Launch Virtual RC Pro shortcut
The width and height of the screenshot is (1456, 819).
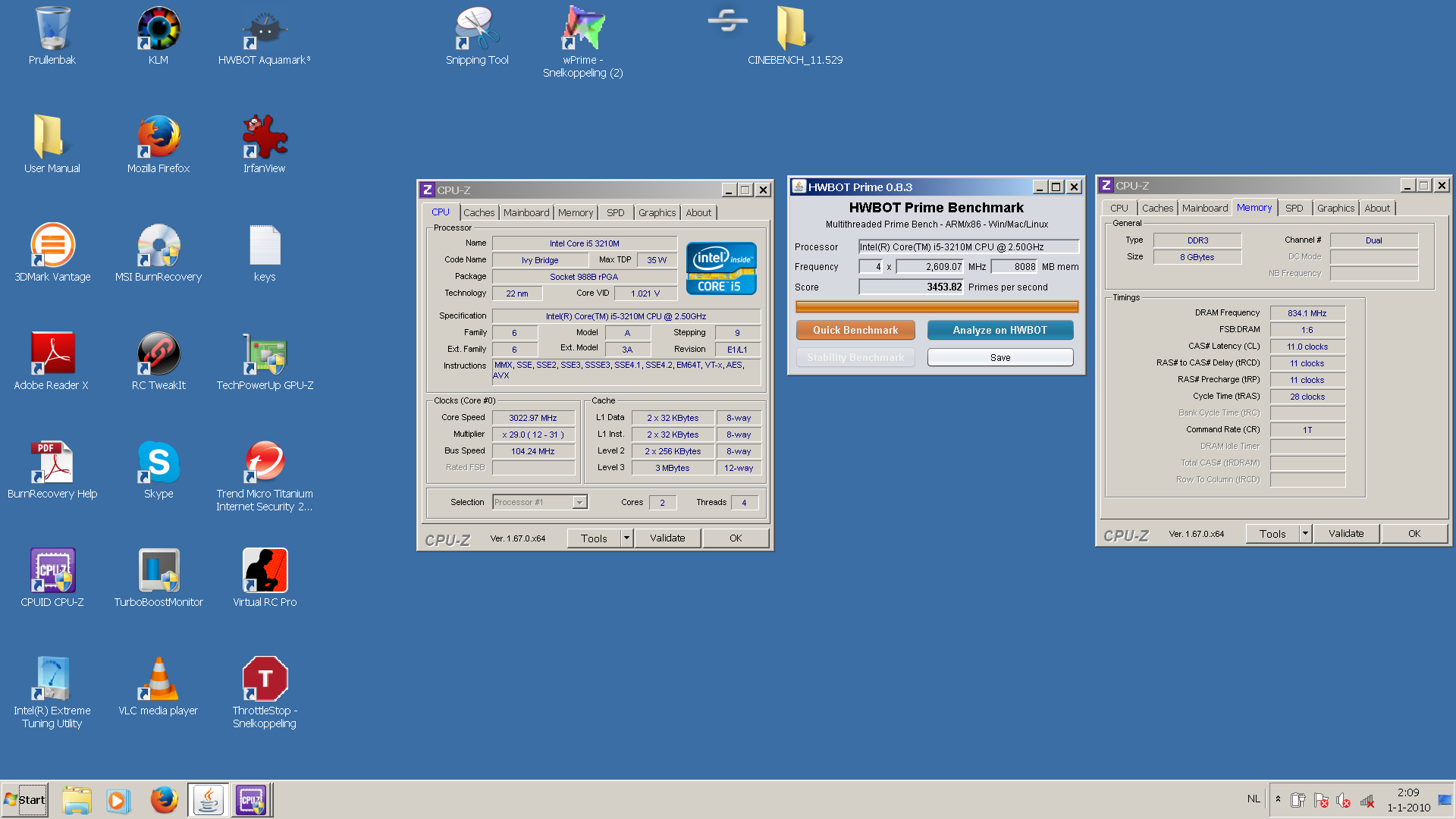tap(265, 578)
